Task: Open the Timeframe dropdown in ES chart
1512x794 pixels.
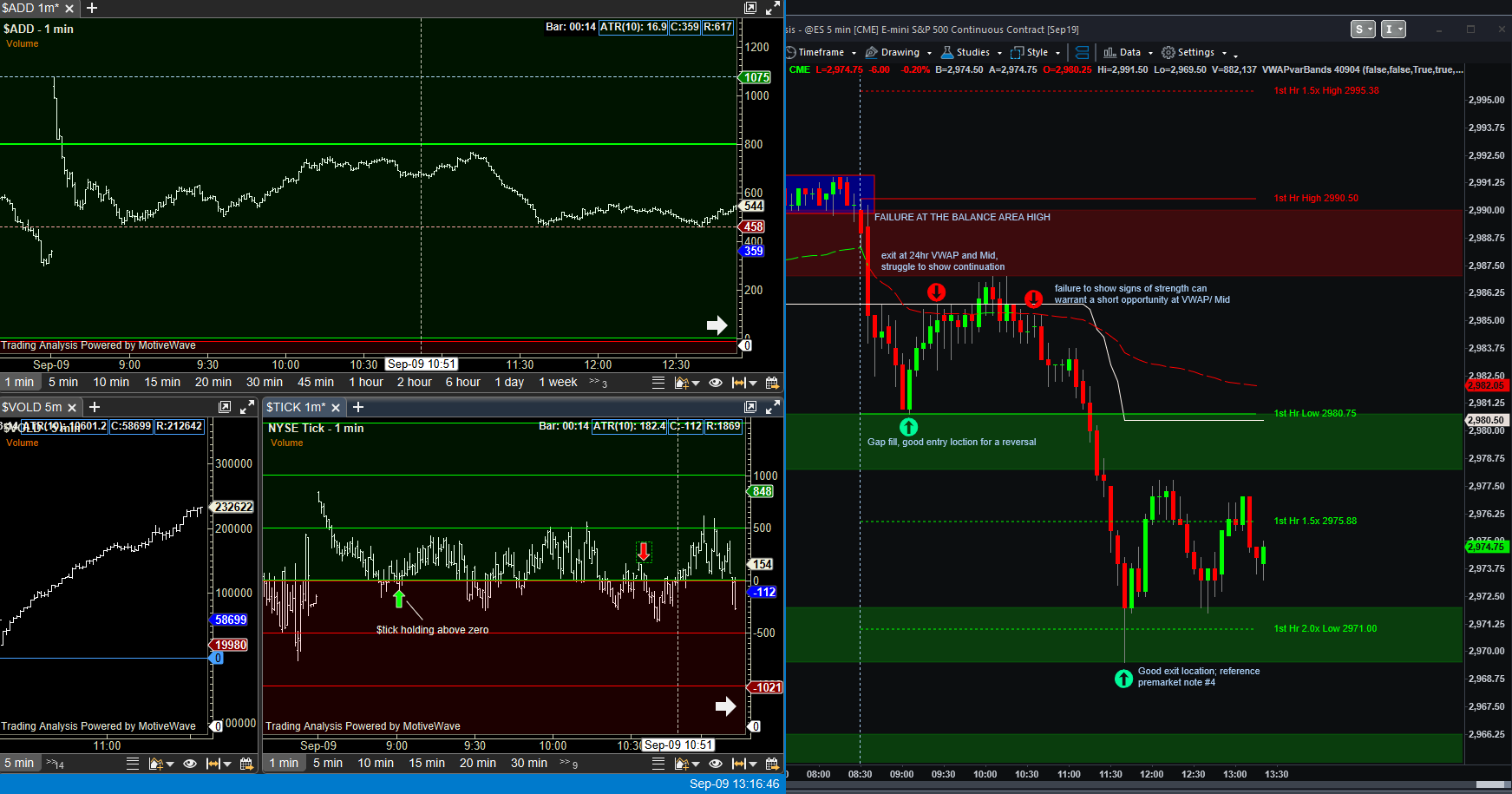Action: pyautogui.click(x=821, y=52)
